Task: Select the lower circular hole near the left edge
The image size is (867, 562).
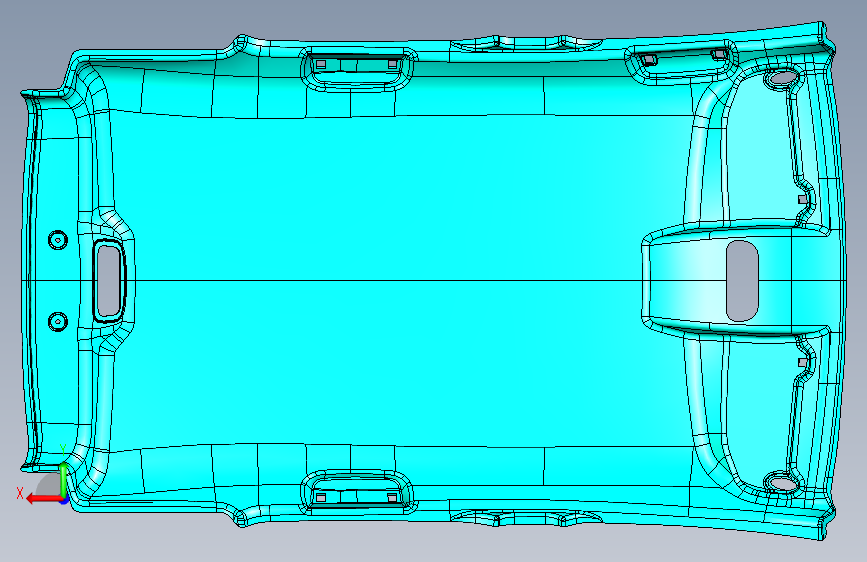Action: pos(58,321)
